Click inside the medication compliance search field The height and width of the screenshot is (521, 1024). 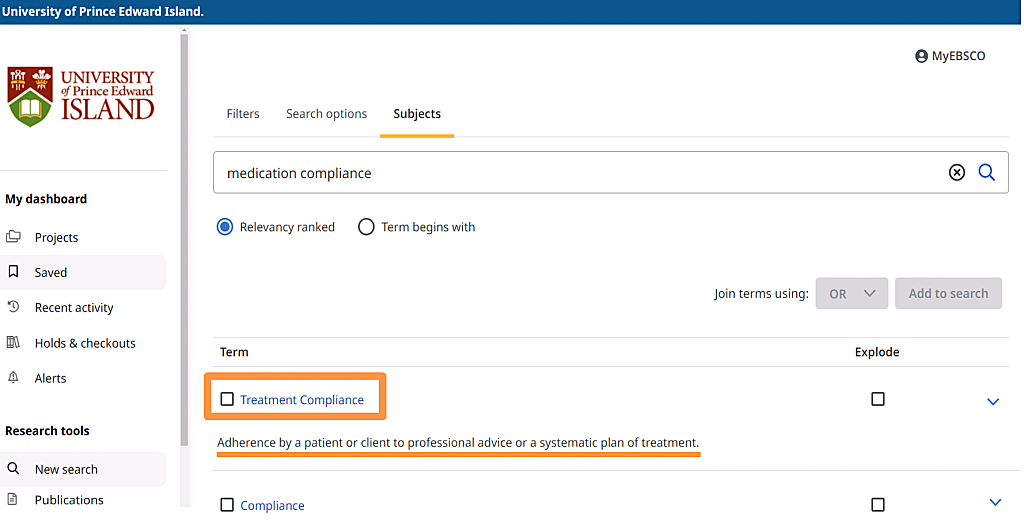[x=580, y=173]
